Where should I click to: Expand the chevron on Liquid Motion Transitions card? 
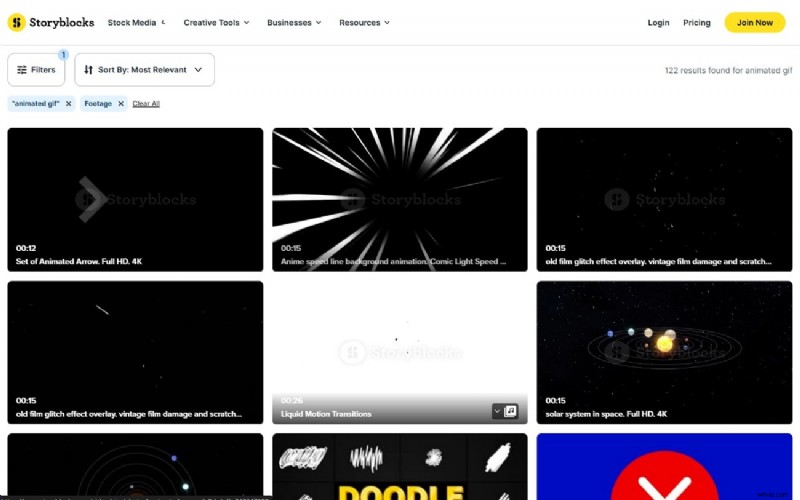coord(497,411)
